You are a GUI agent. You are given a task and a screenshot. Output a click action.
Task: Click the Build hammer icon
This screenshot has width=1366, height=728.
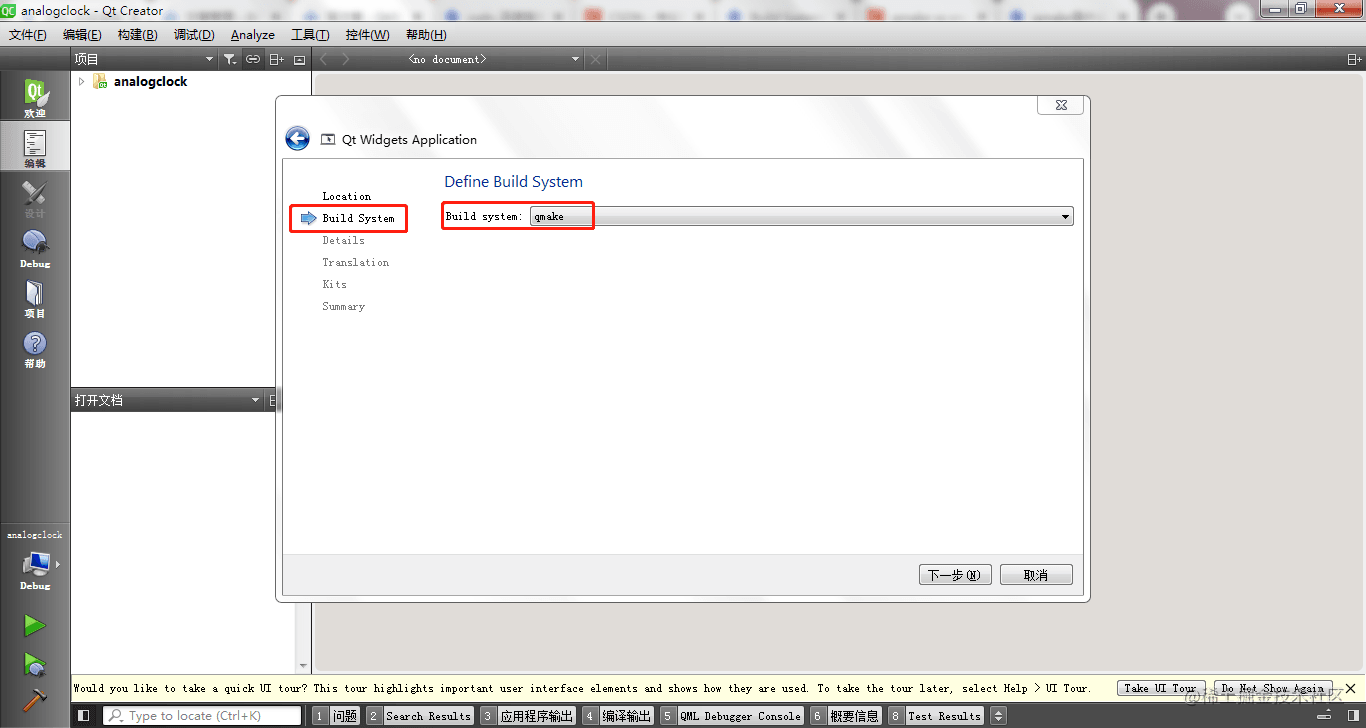(35, 698)
